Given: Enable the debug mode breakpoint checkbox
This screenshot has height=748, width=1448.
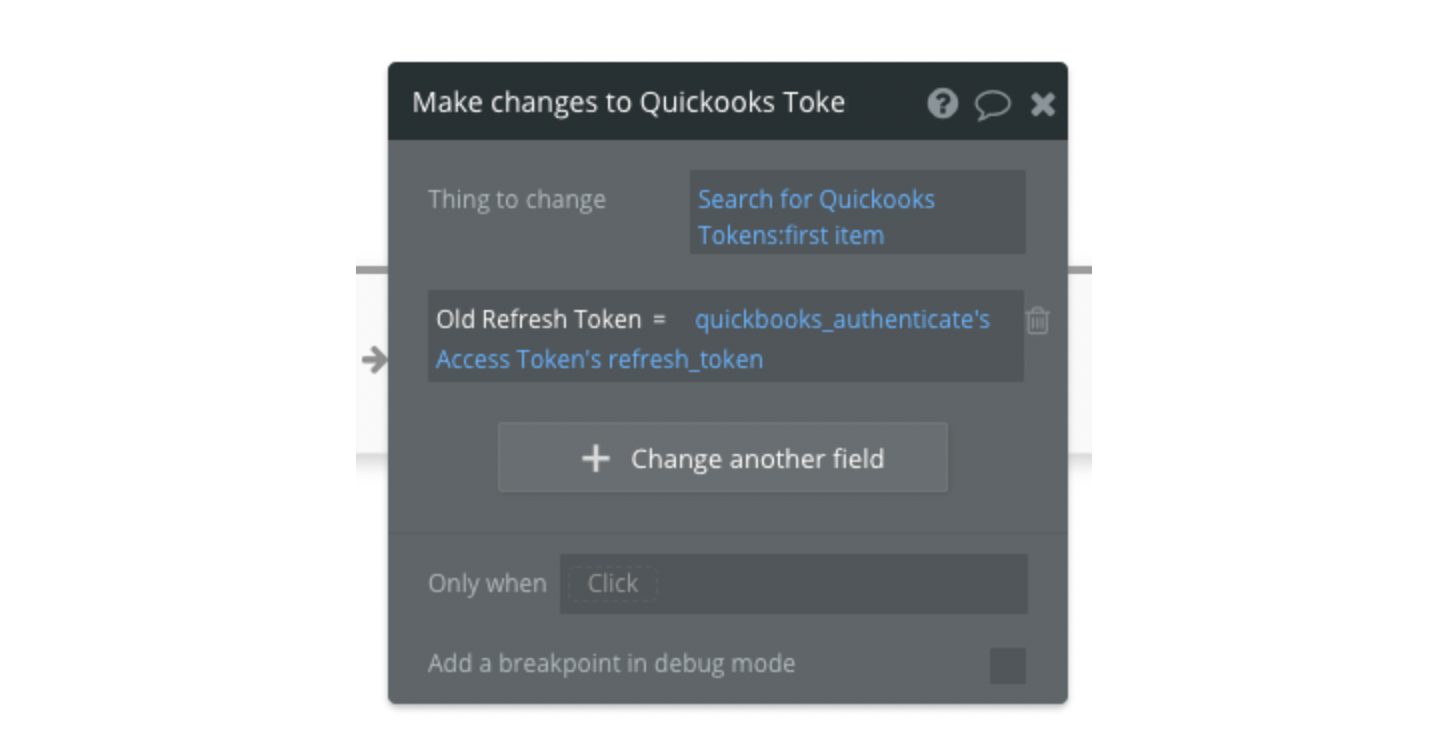Looking at the screenshot, I should pyautogui.click(x=1008, y=666).
